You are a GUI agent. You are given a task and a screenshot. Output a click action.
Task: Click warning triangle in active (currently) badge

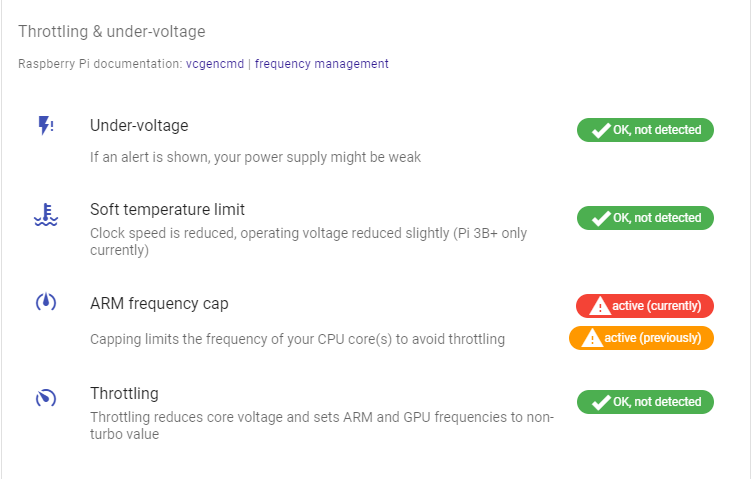(x=599, y=306)
